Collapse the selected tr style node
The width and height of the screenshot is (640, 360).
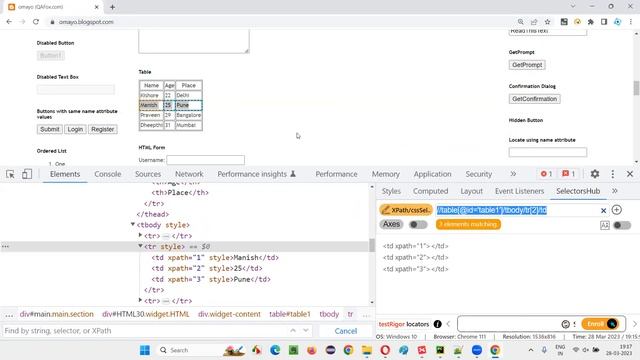pos(140,246)
